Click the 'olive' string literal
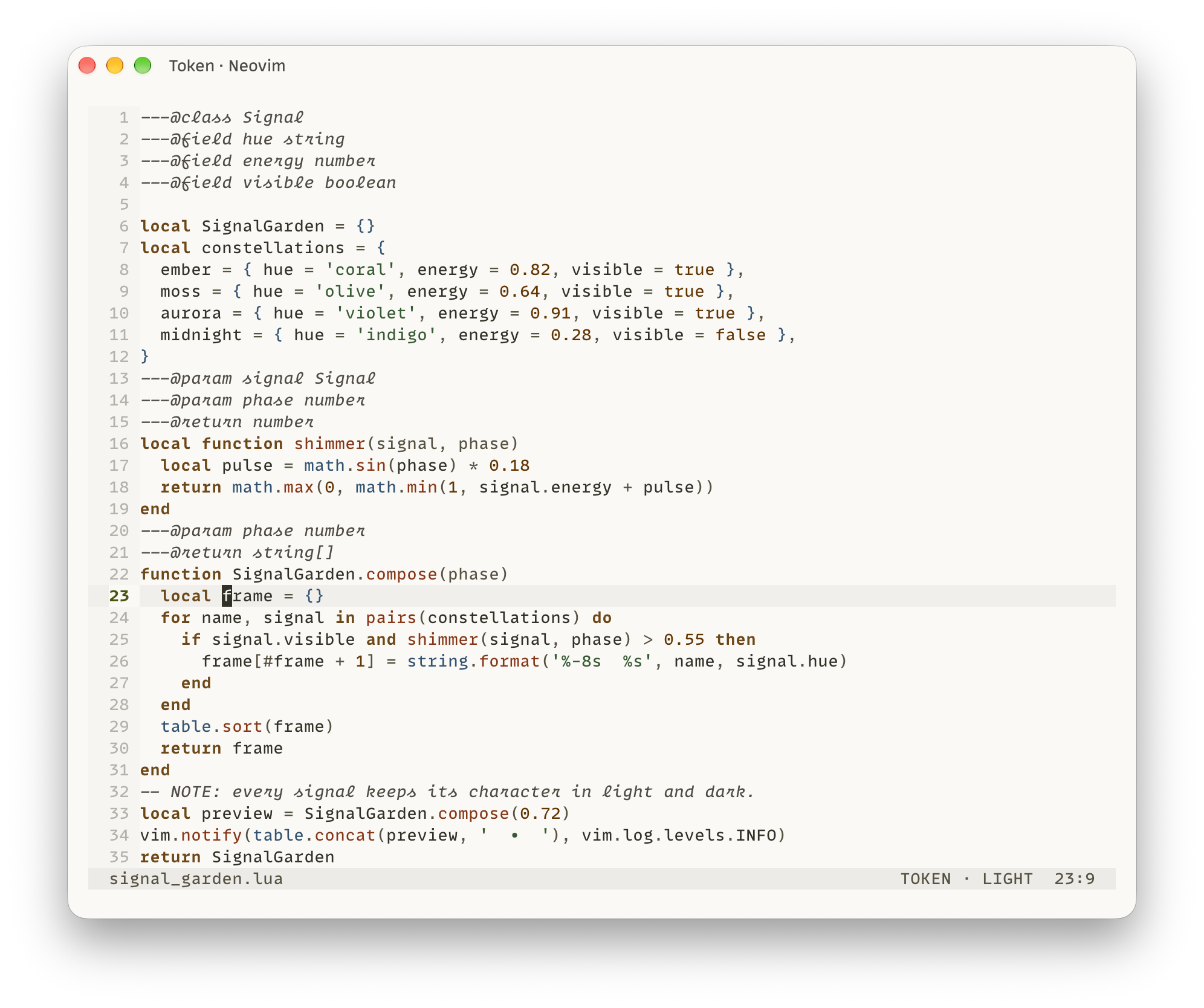Viewport: 1204px width, 1008px height. pyautogui.click(x=351, y=291)
